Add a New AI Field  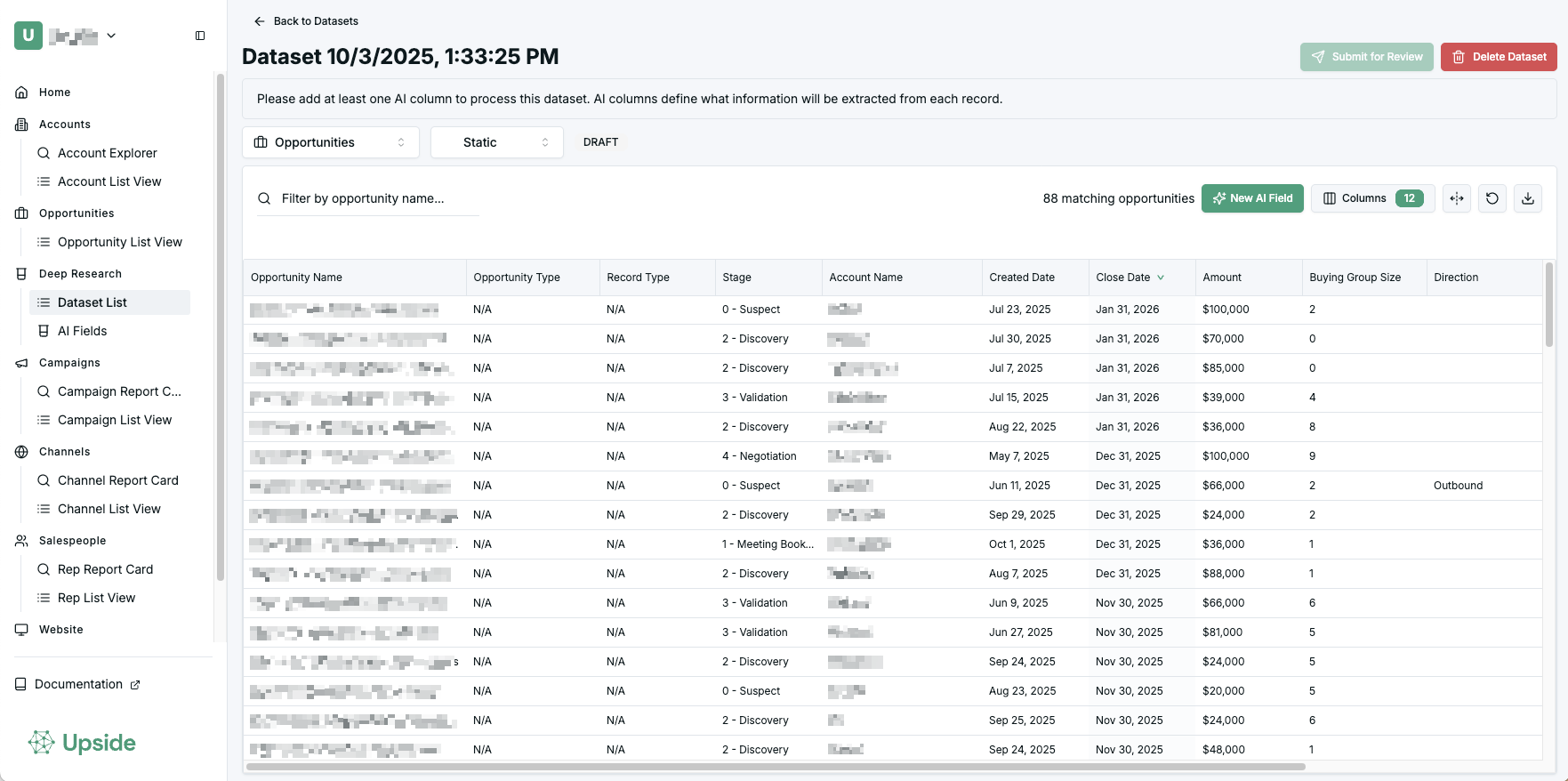(x=1252, y=198)
